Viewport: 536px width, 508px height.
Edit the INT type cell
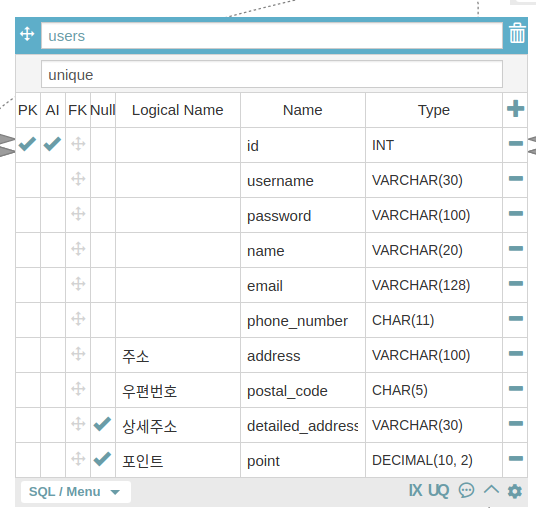[x=434, y=145]
